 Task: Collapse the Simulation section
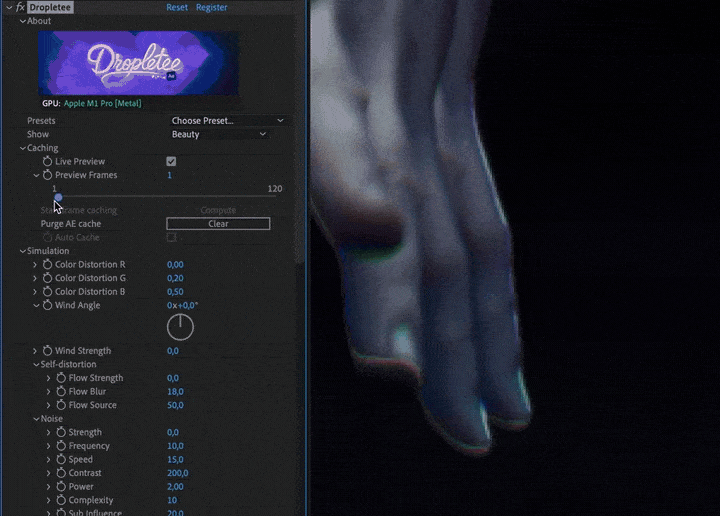[x=22, y=251]
